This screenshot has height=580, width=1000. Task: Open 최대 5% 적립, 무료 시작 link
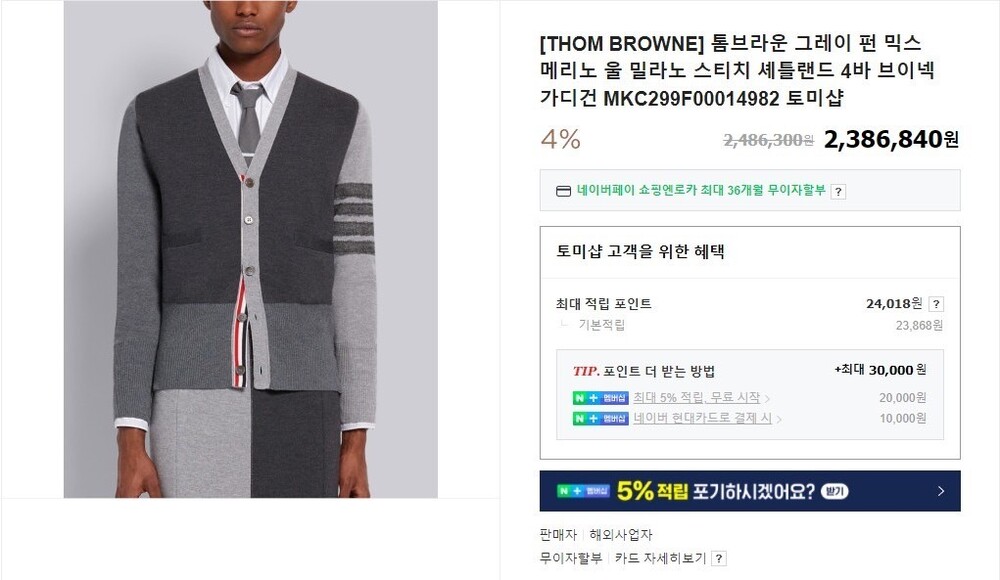[696, 398]
